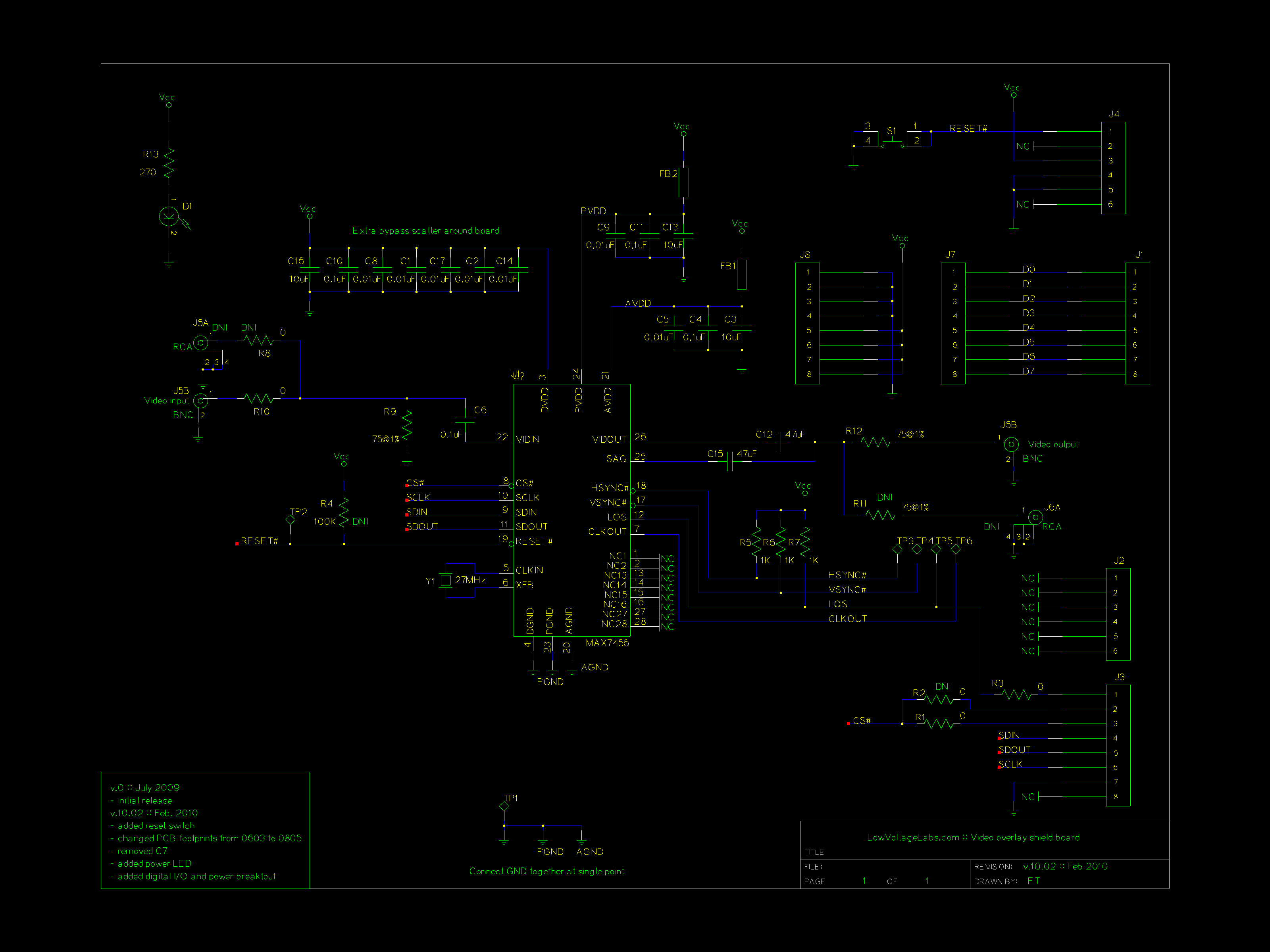Screen dimensions: 1270x952
Task: Select the FB1 ferrite bead symbol
Action: point(741,274)
